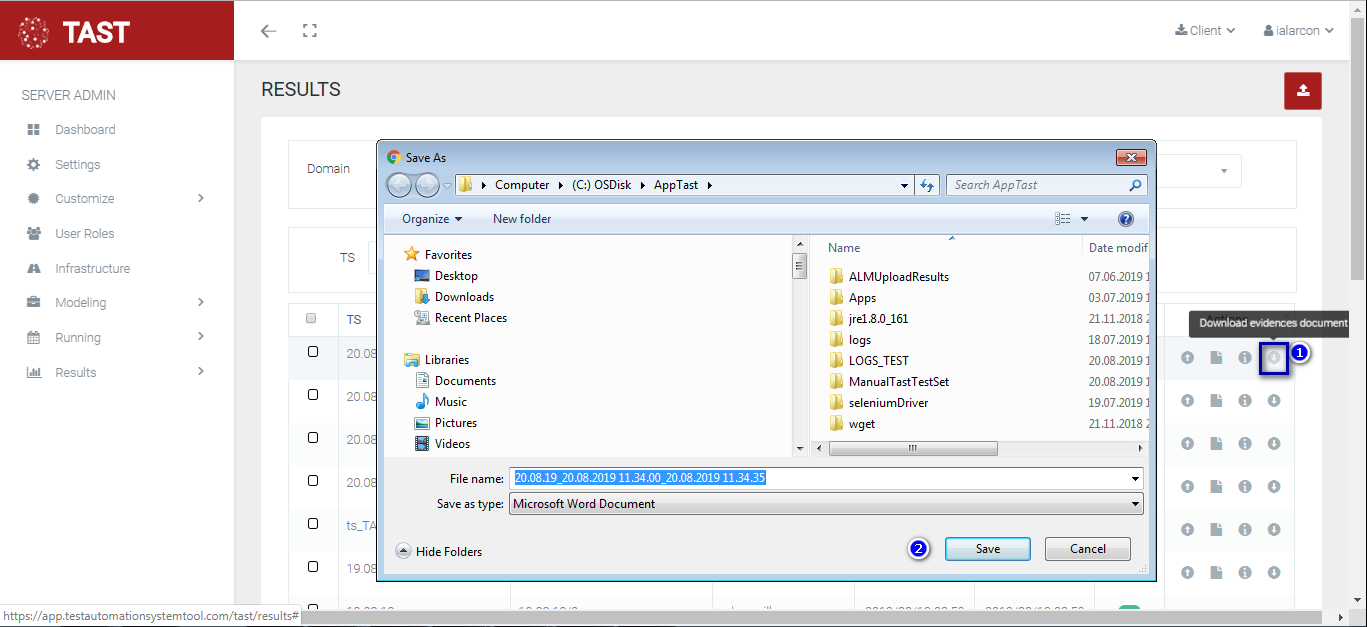
Task: Tick the checkbox of the first results row
Action: coord(313,352)
